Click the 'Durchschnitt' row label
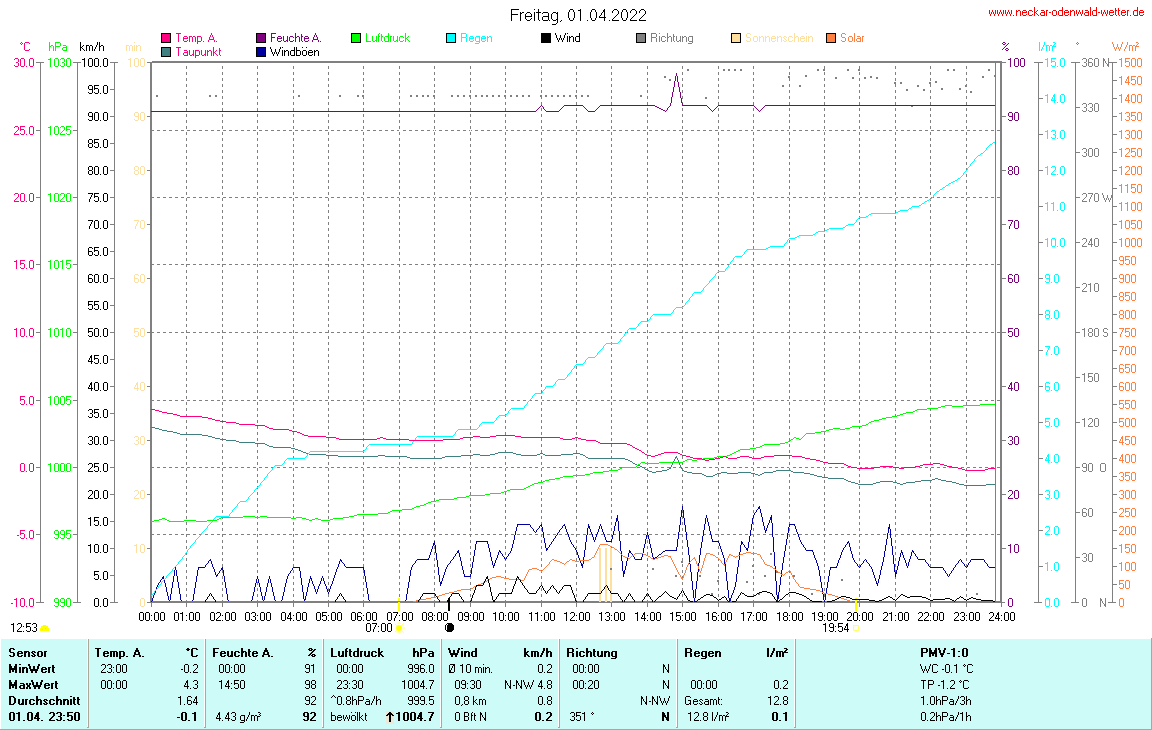 coord(44,701)
